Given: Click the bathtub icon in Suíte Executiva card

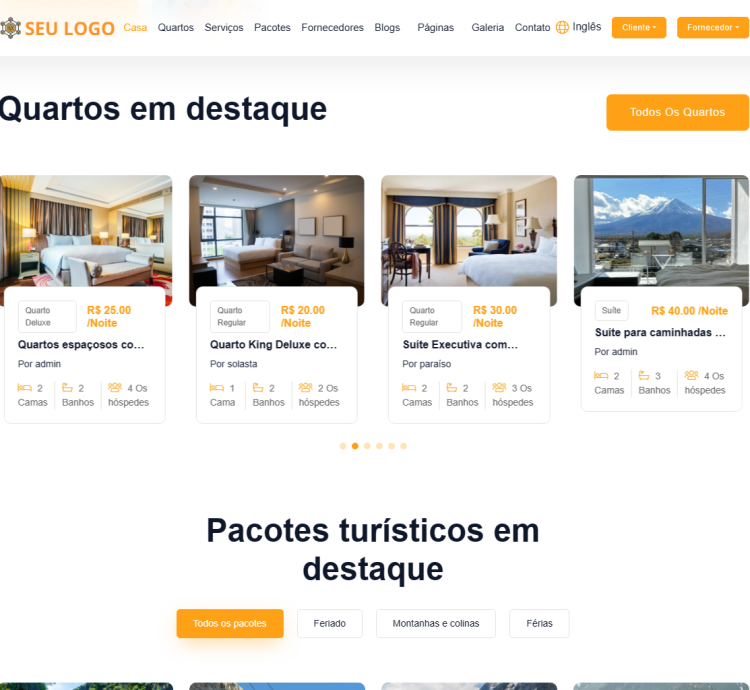Looking at the screenshot, I should tap(452, 387).
